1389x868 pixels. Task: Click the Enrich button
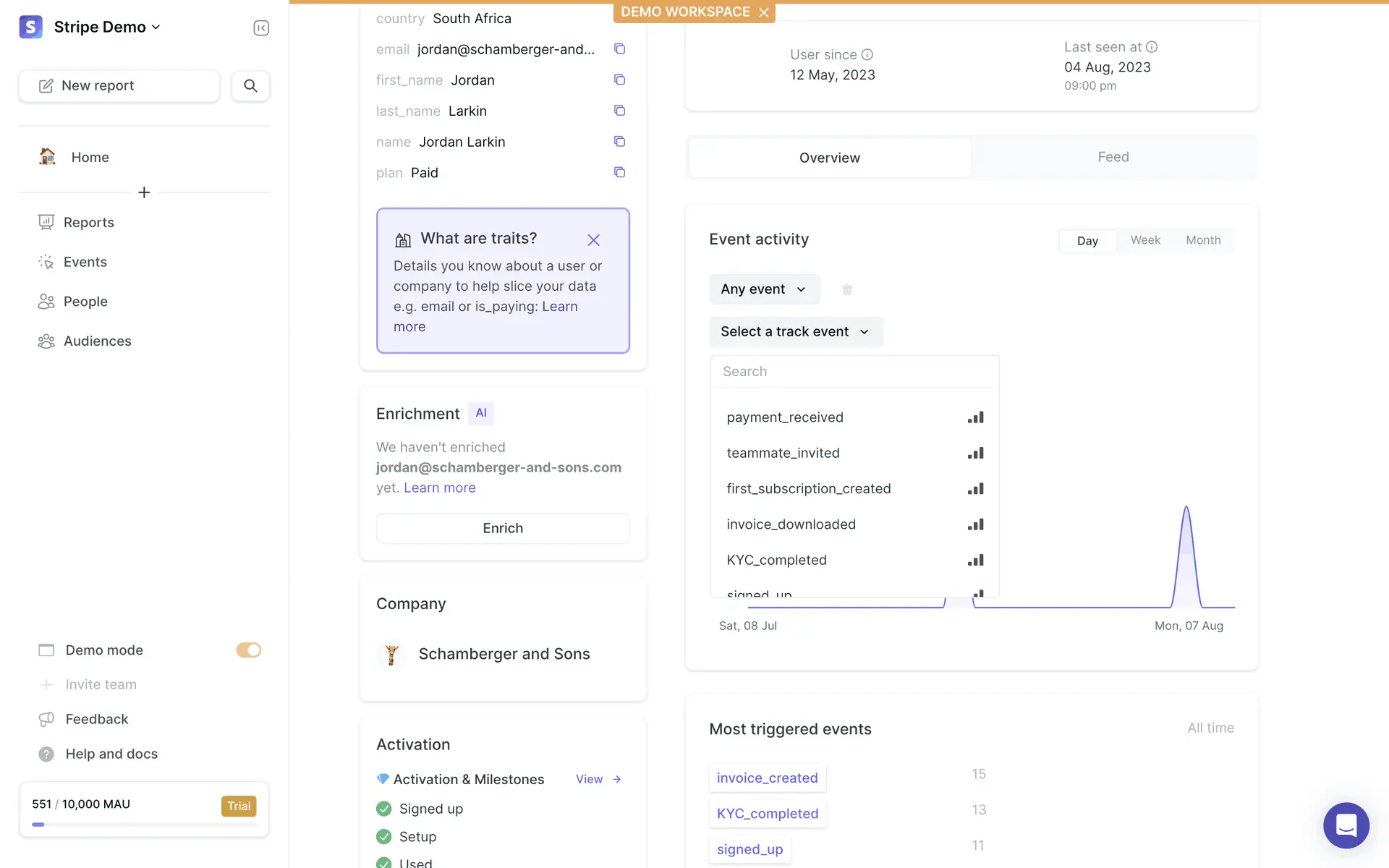tap(503, 529)
